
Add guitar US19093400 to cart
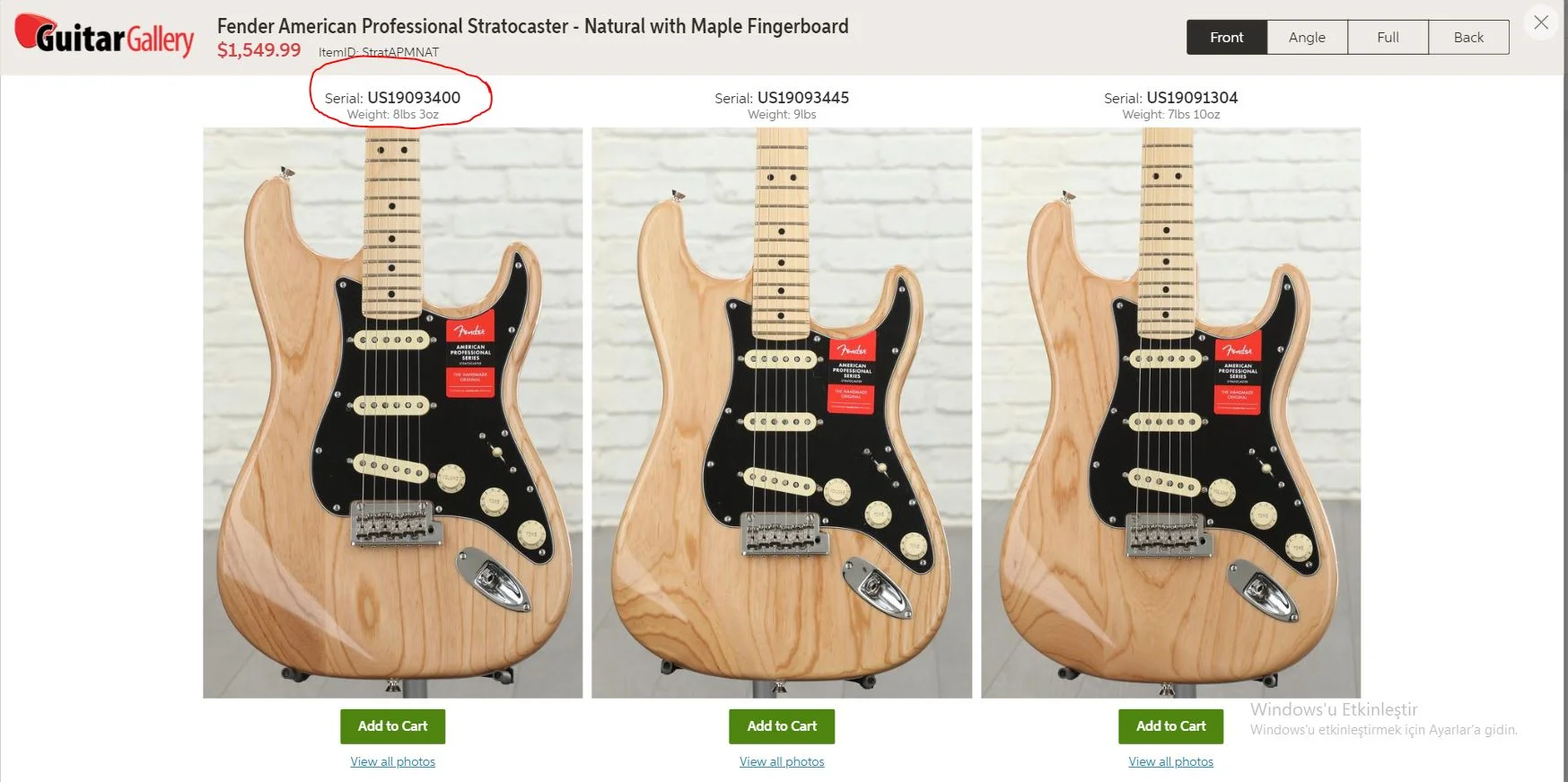pos(392,726)
